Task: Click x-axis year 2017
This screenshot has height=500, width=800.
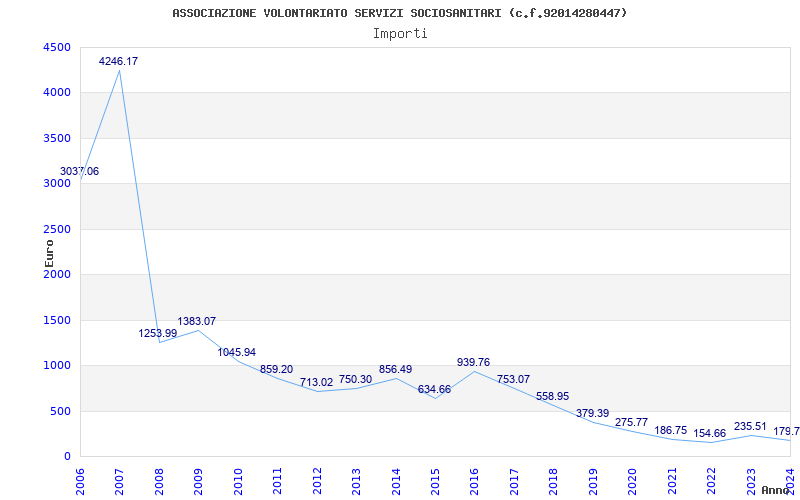Action: click(x=514, y=482)
